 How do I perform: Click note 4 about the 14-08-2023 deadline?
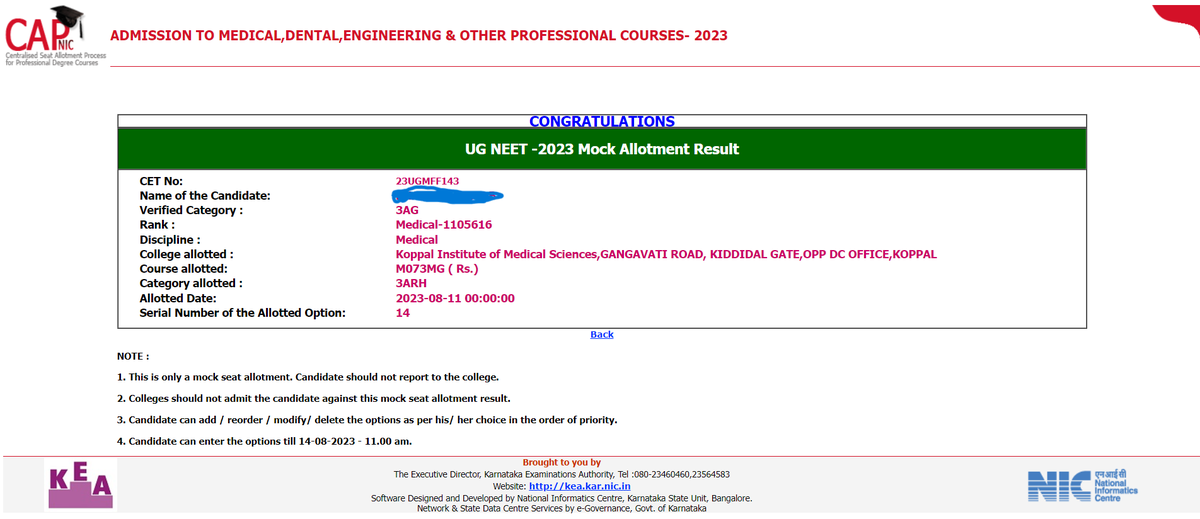click(x=265, y=441)
